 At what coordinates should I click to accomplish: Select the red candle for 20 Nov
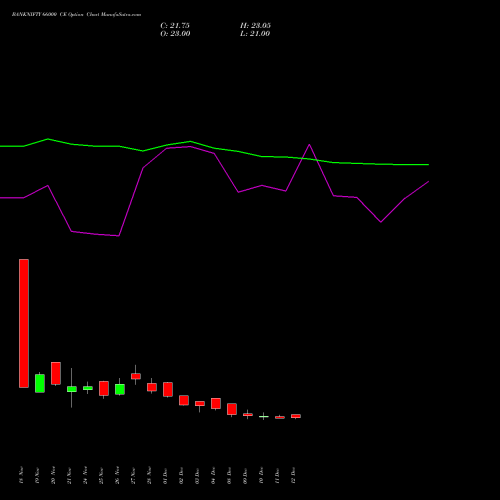click(56, 373)
